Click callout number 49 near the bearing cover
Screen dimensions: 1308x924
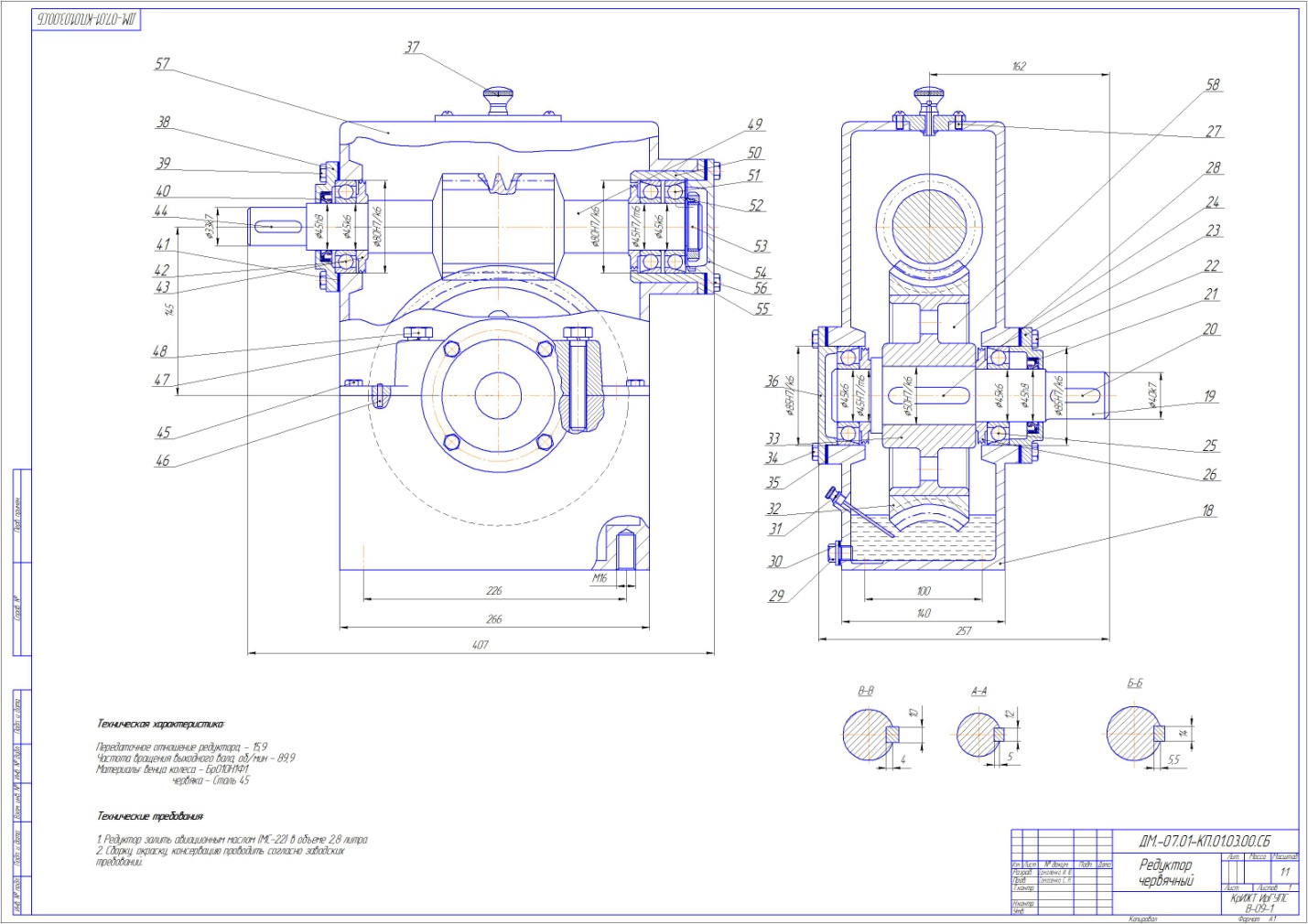click(754, 124)
